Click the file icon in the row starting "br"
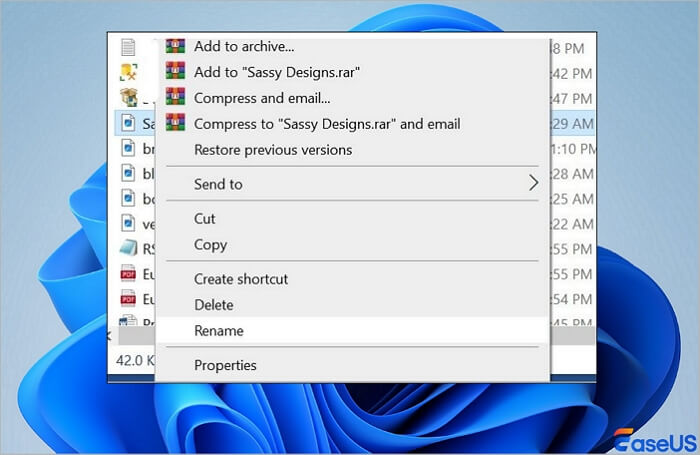 click(128, 148)
